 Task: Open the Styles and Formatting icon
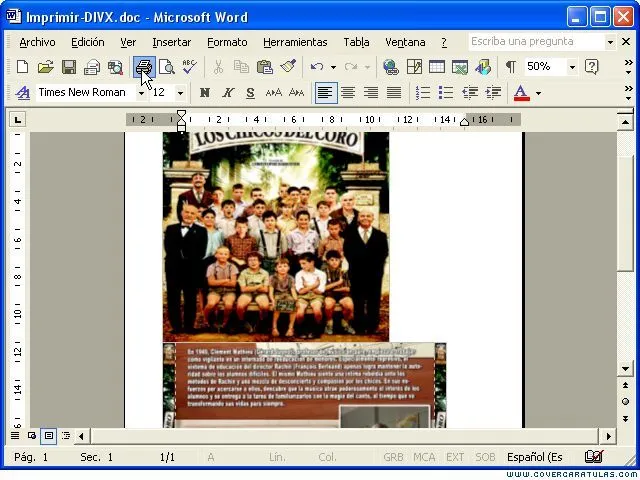point(22,93)
